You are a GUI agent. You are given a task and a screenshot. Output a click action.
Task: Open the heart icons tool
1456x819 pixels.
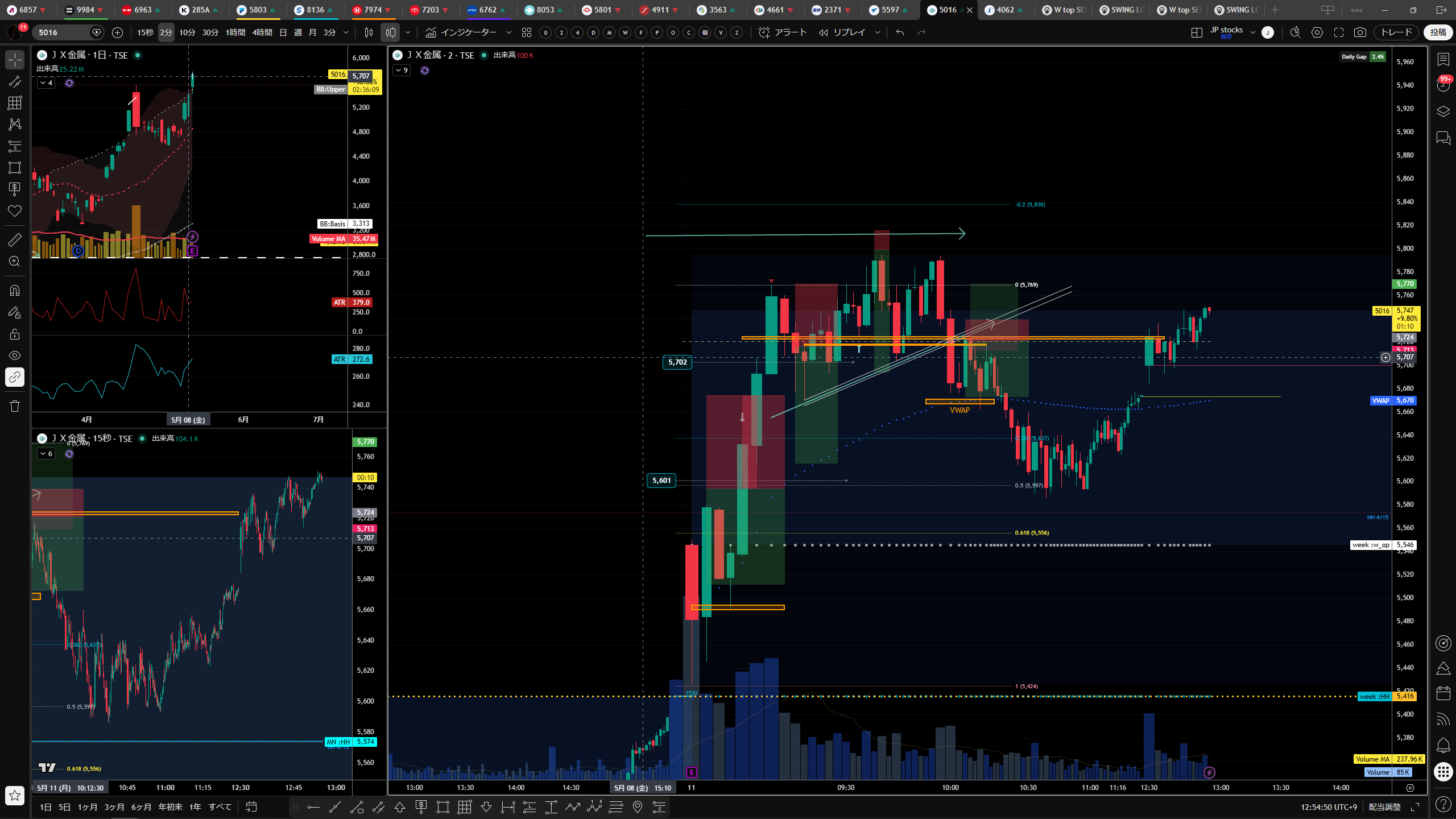point(15,211)
